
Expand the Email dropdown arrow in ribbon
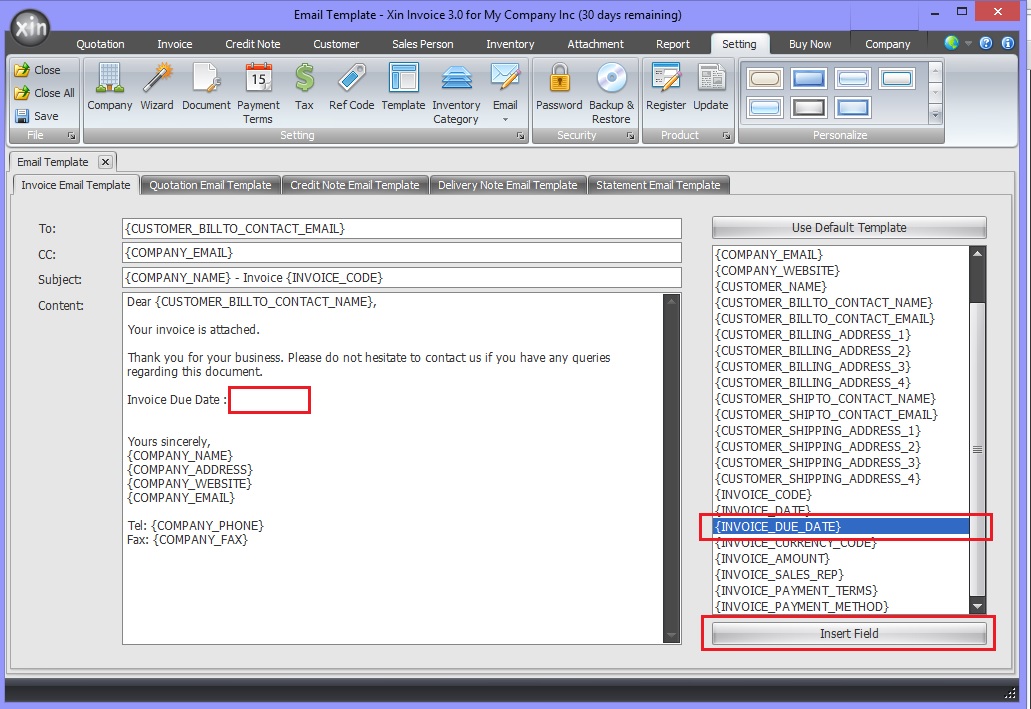coord(505,120)
